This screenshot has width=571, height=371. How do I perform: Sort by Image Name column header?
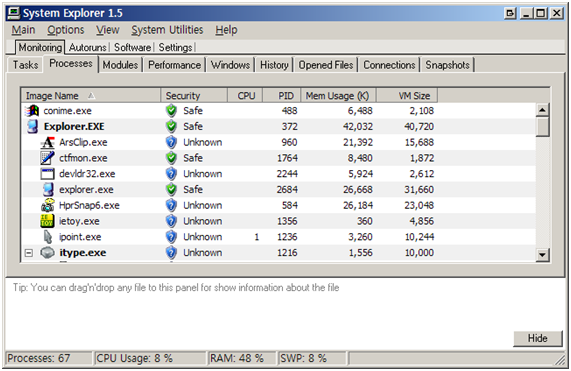pyautogui.click(x=91, y=96)
